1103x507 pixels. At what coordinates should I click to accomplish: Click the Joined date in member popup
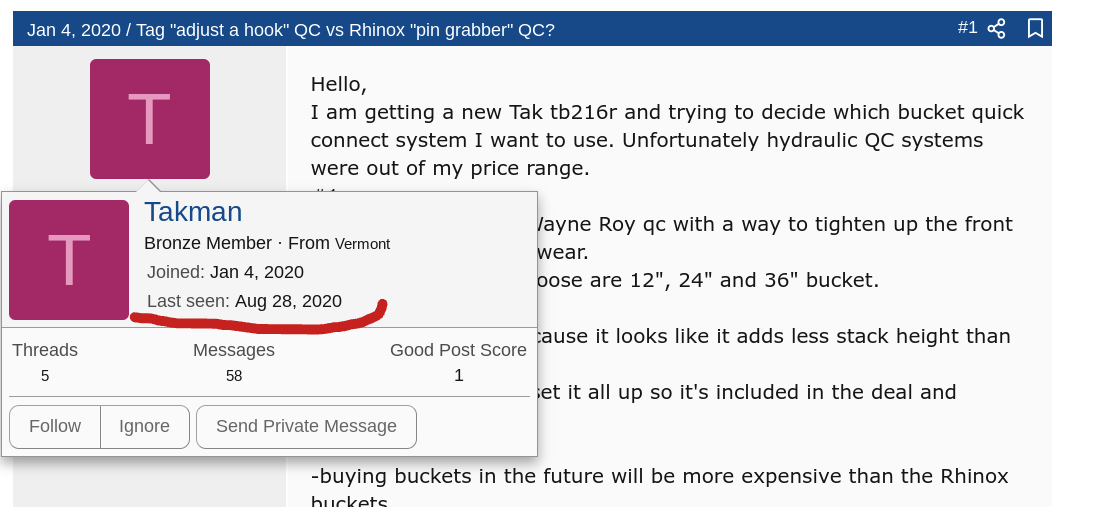coord(256,272)
